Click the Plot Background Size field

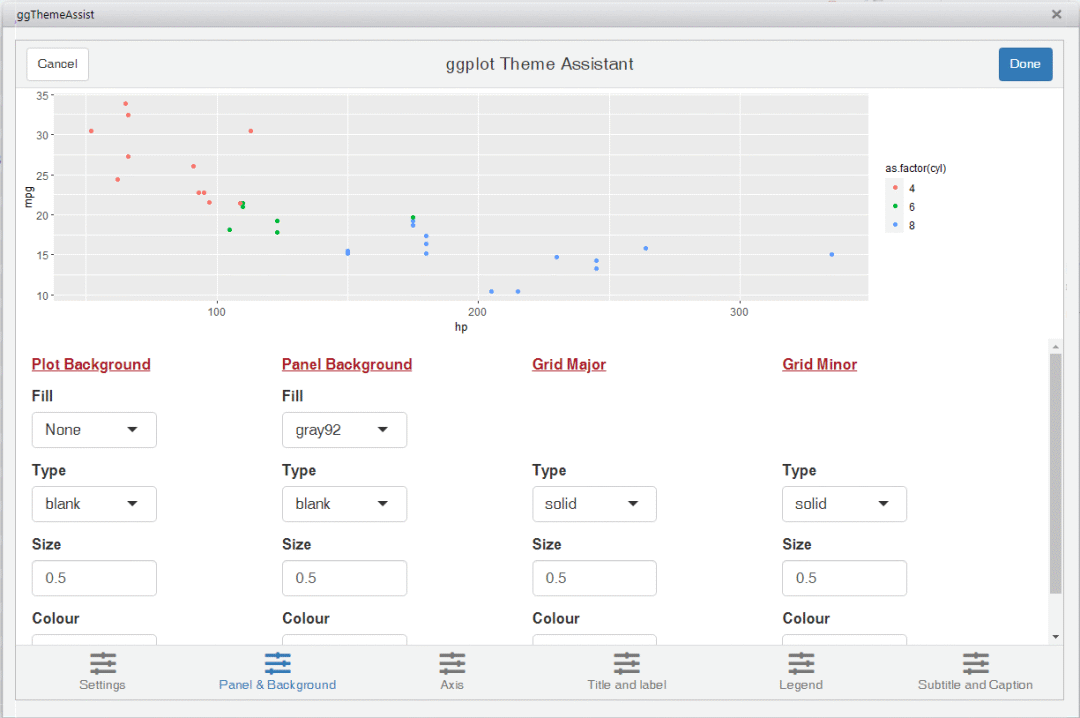[x=94, y=578]
